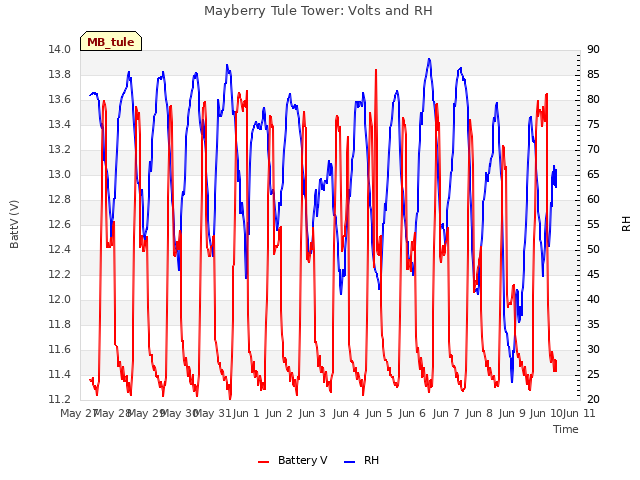
Task: Click the 30 right axis value
Action: tap(593, 349)
